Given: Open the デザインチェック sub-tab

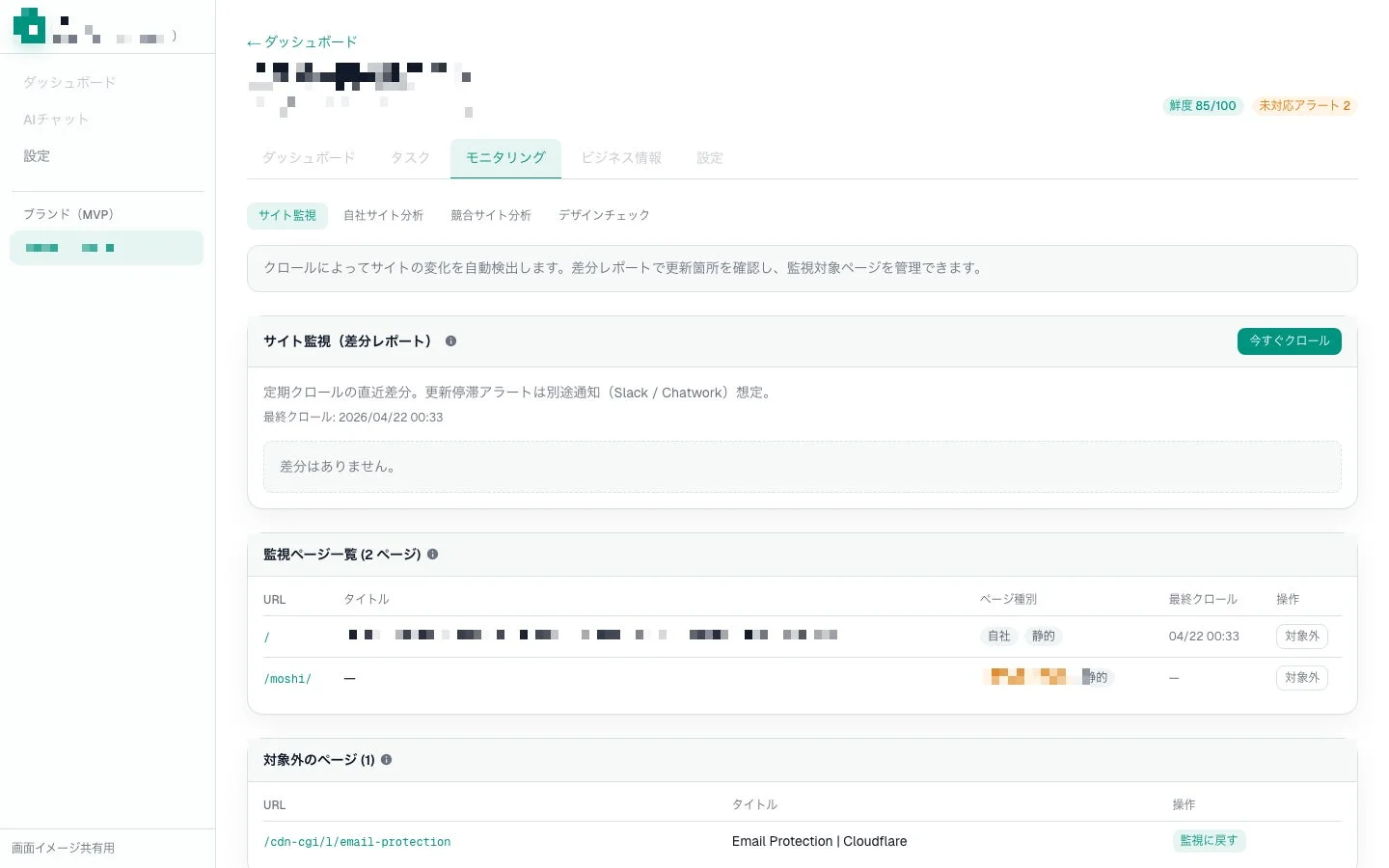Looking at the screenshot, I should pyautogui.click(x=604, y=216).
